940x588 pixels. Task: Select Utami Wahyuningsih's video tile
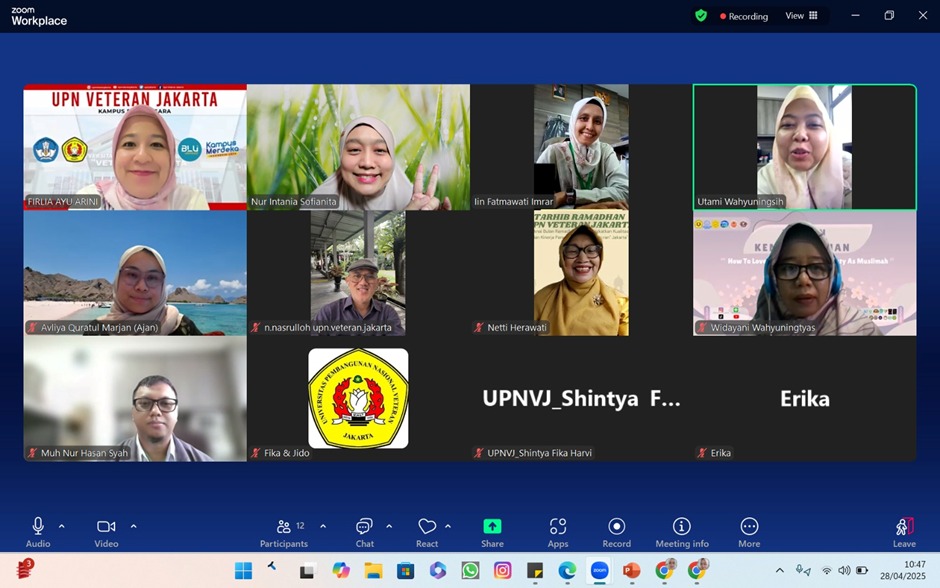[804, 147]
